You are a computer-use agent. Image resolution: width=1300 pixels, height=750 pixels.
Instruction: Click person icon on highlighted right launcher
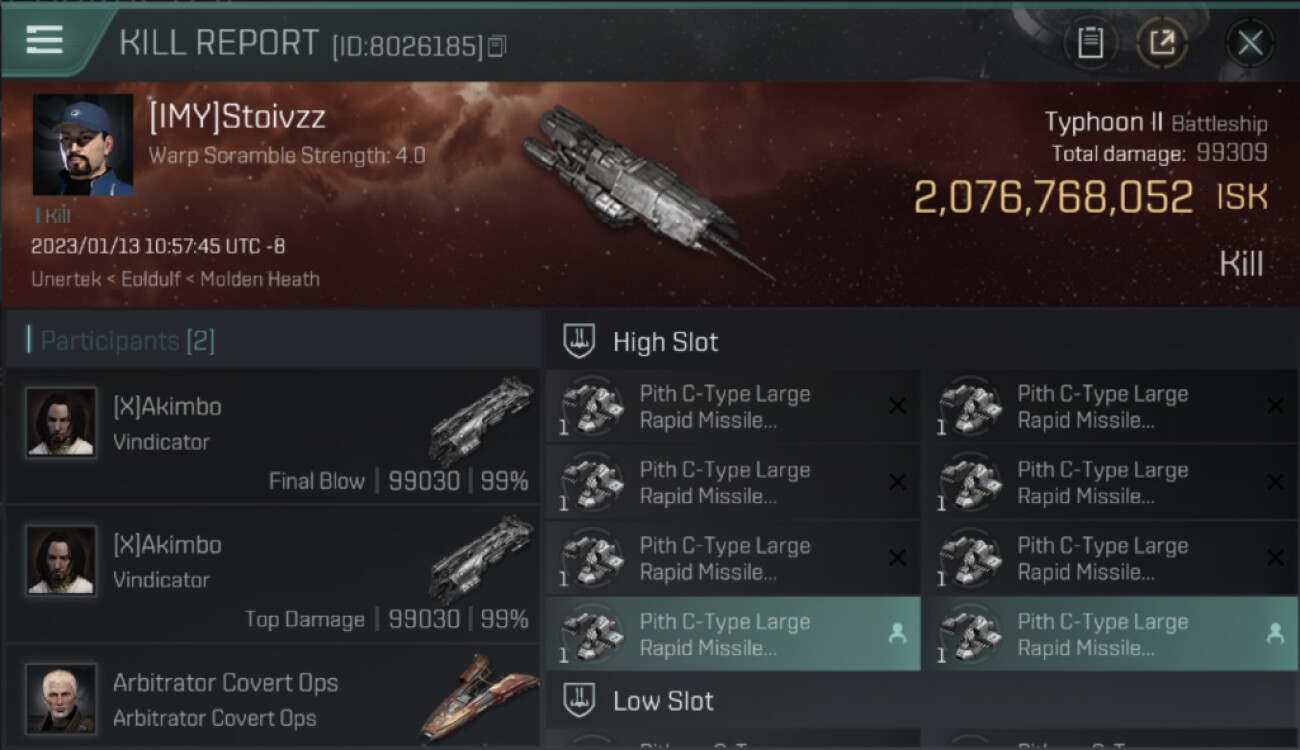pos(1275,633)
